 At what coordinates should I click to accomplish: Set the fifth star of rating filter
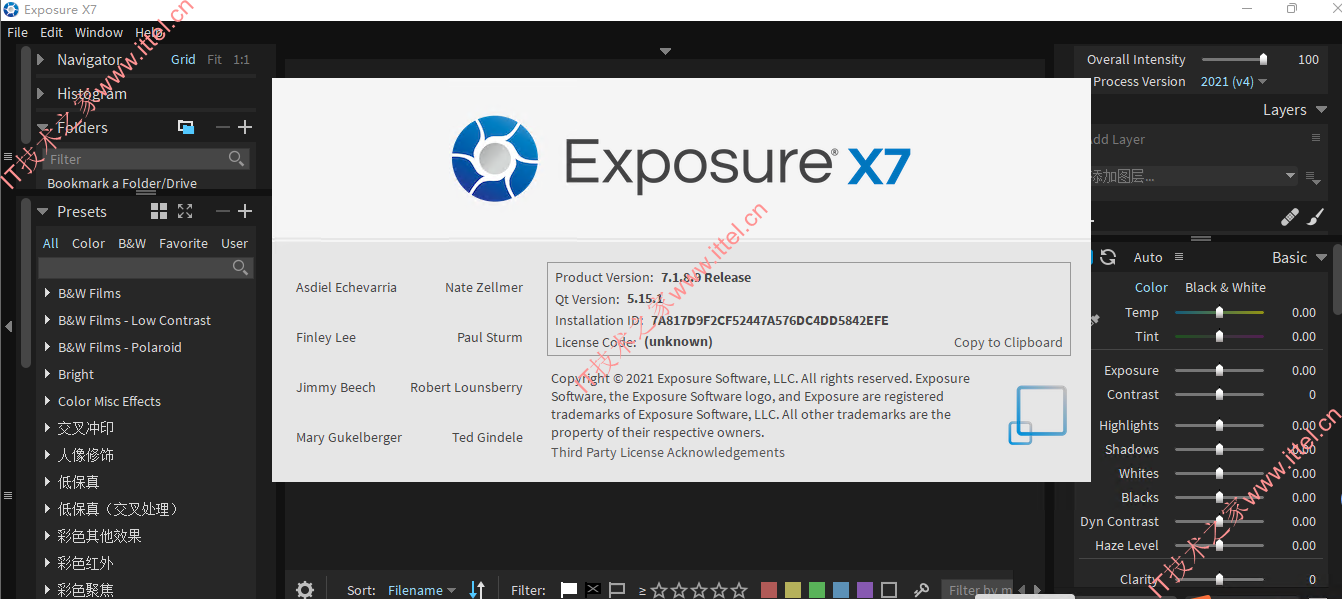739,590
